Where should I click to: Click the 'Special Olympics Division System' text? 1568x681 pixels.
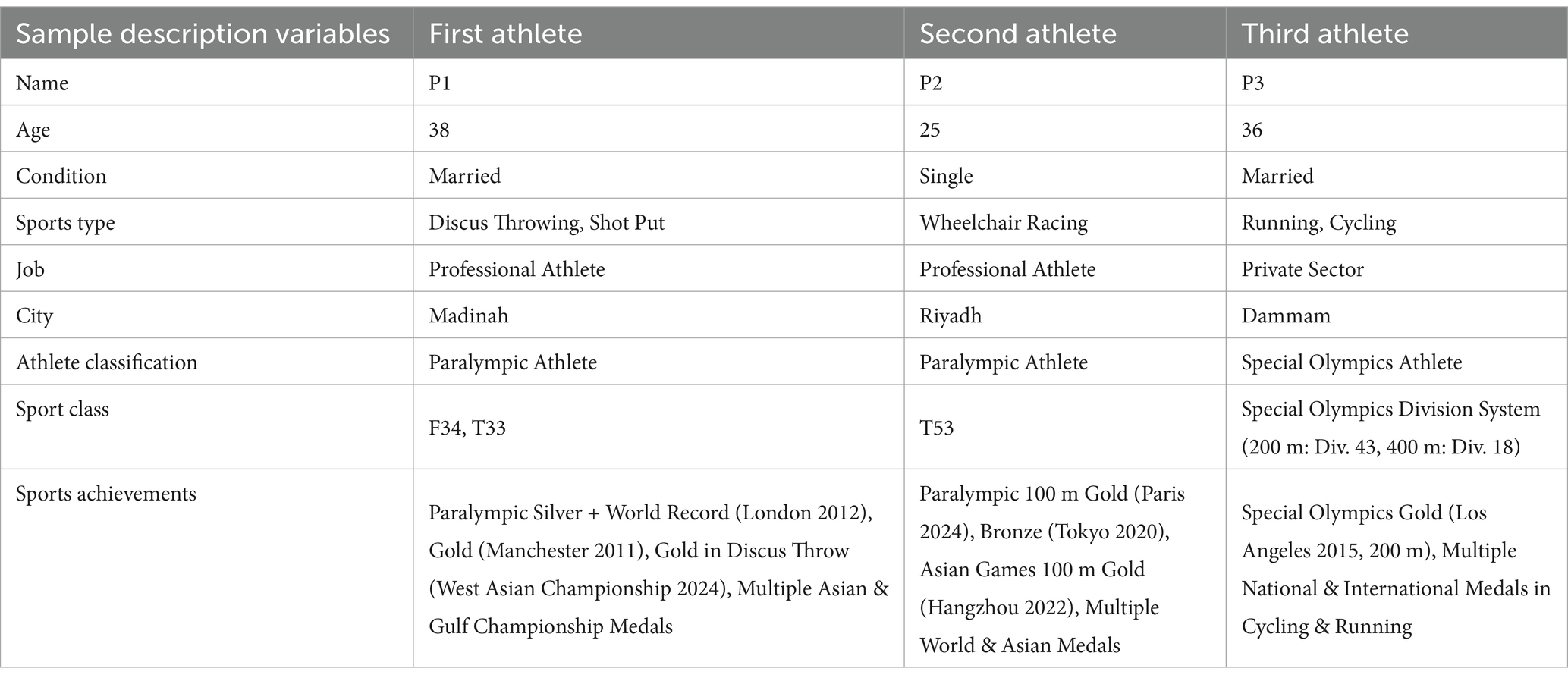(1390, 410)
